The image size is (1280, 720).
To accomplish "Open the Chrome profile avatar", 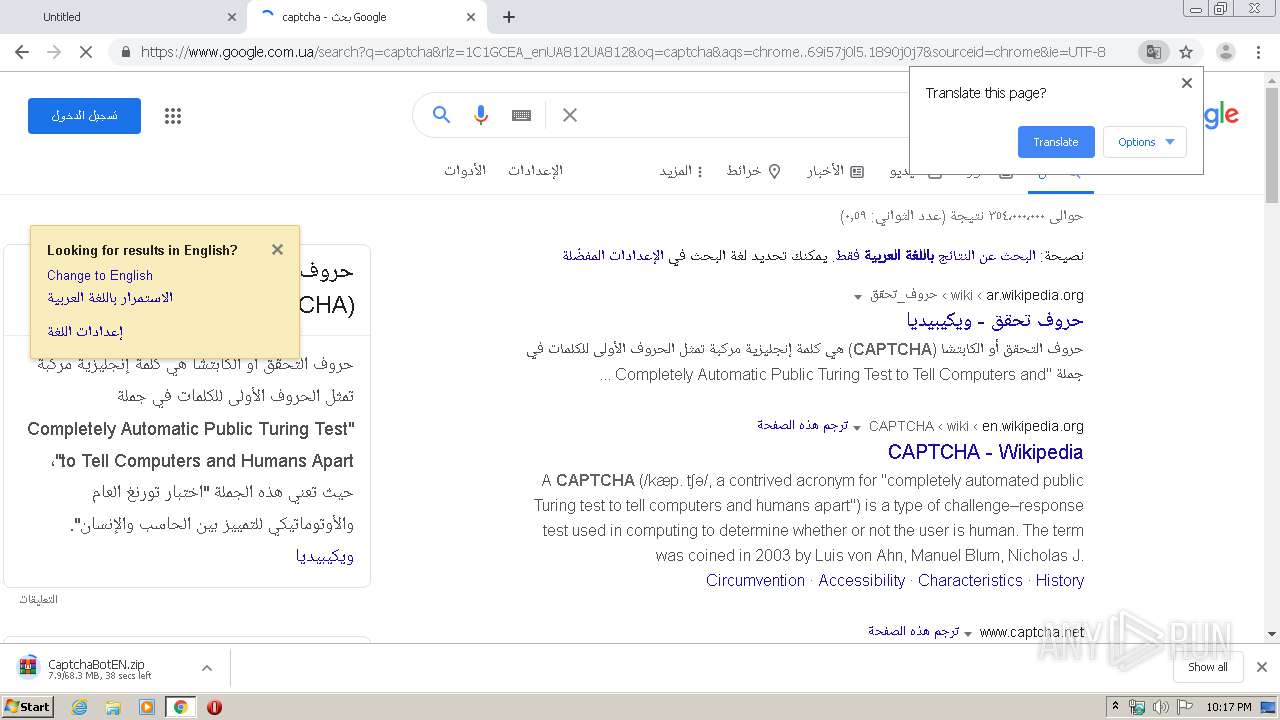I will 1225,52.
